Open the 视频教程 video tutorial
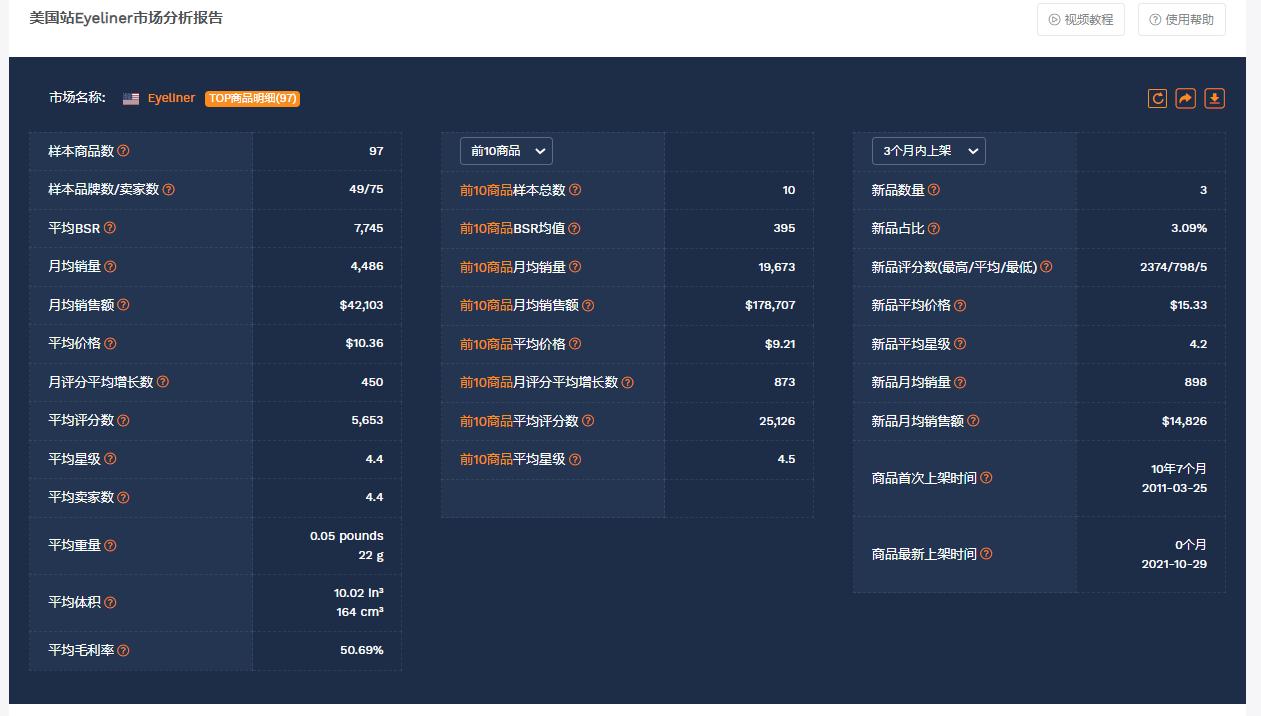1261x716 pixels. click(1080, 19)
